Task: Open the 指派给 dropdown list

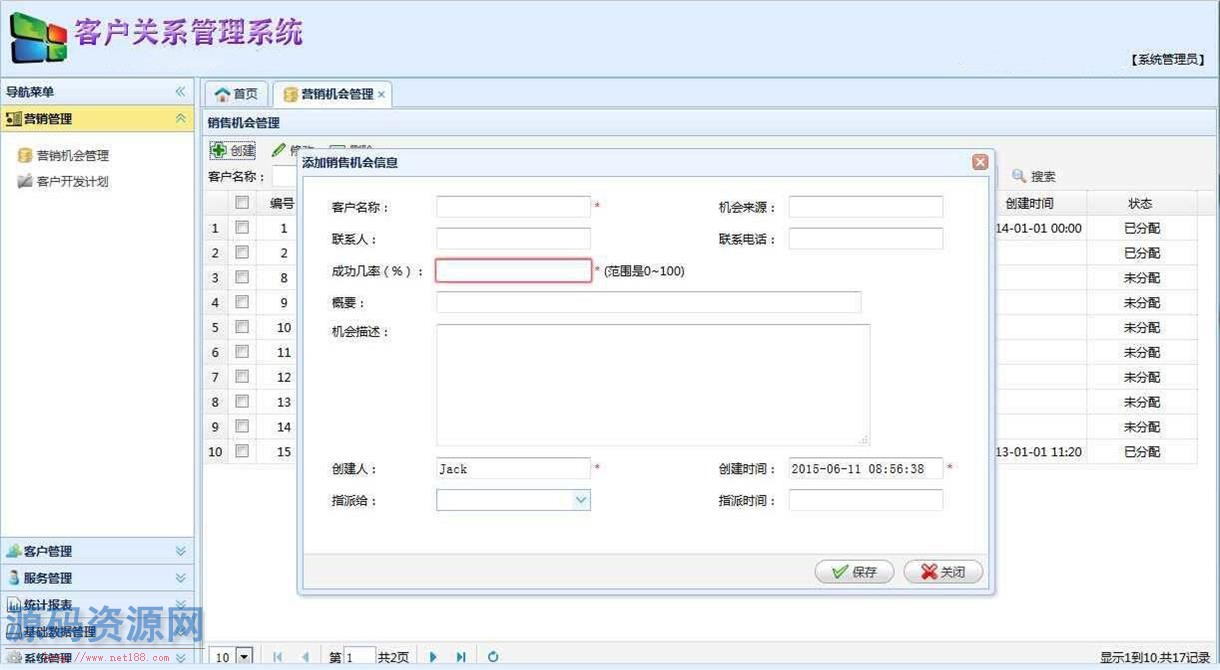Action: click(x=581, y=500)
